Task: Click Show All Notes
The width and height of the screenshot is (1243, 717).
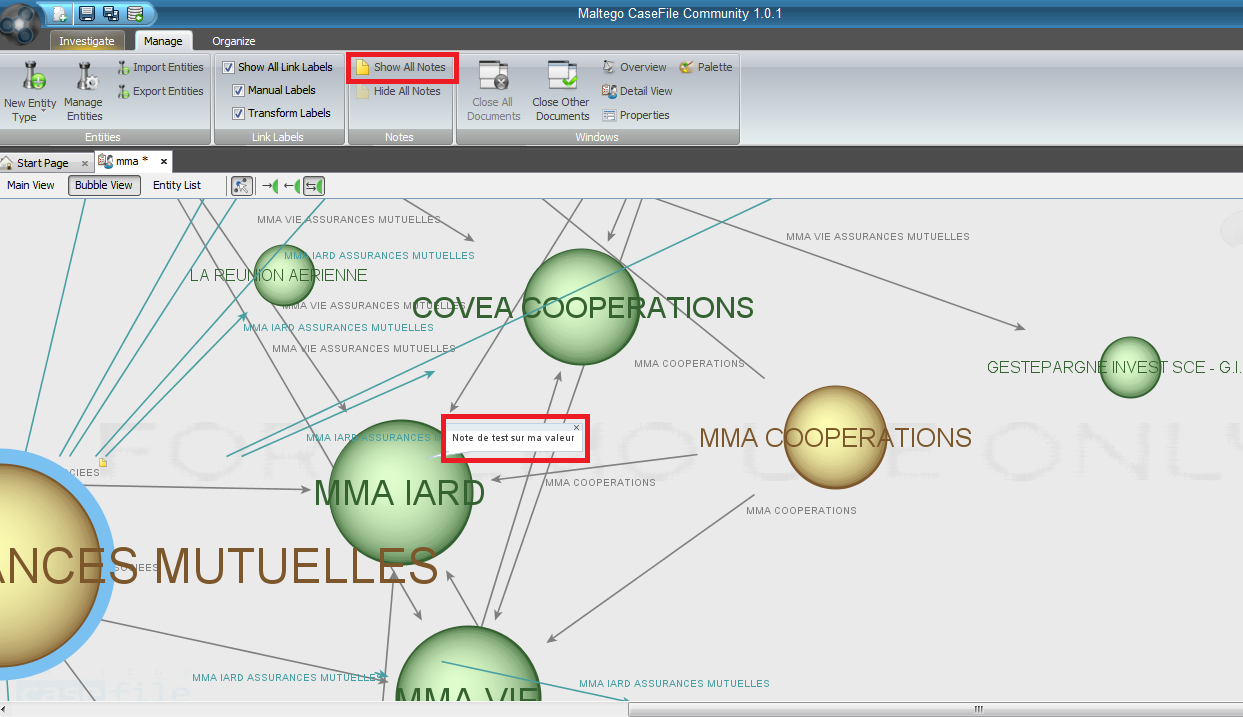Action: tap(401, 67)
